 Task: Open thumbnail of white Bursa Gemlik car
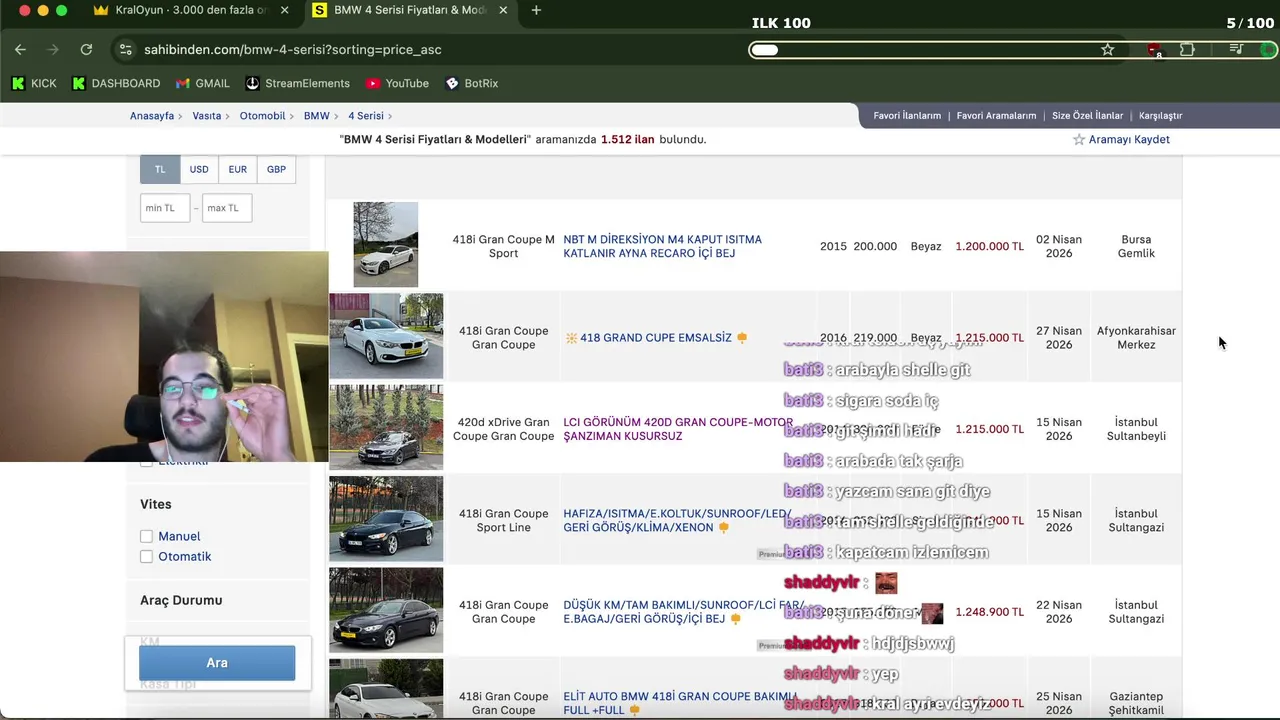click(x=385, y=245)
